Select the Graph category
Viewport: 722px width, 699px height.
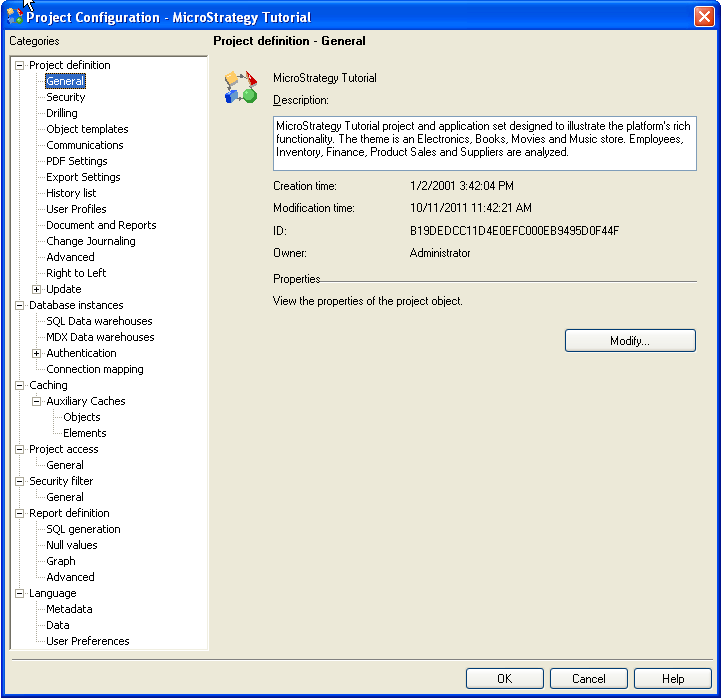point(61,561)
